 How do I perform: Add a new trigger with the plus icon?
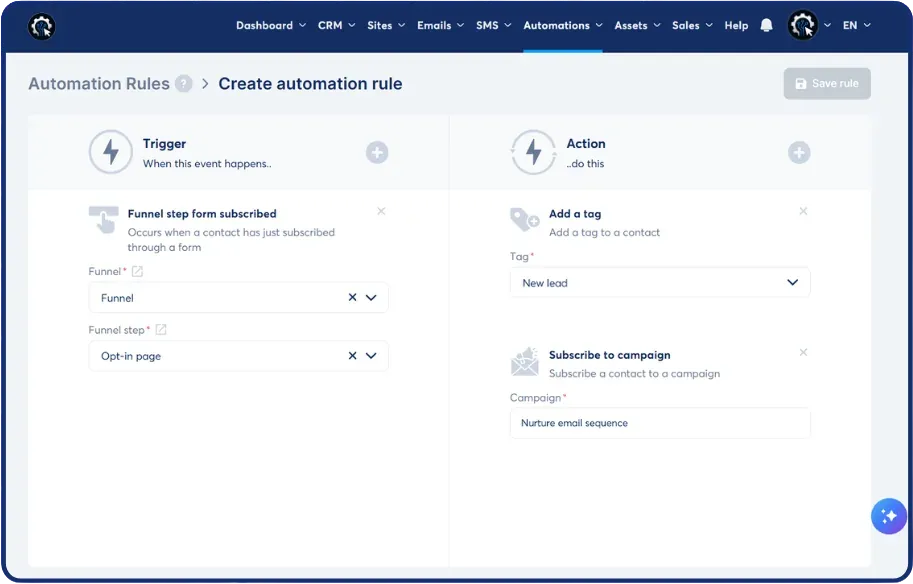pyautogui.click(x=377, y=153)
